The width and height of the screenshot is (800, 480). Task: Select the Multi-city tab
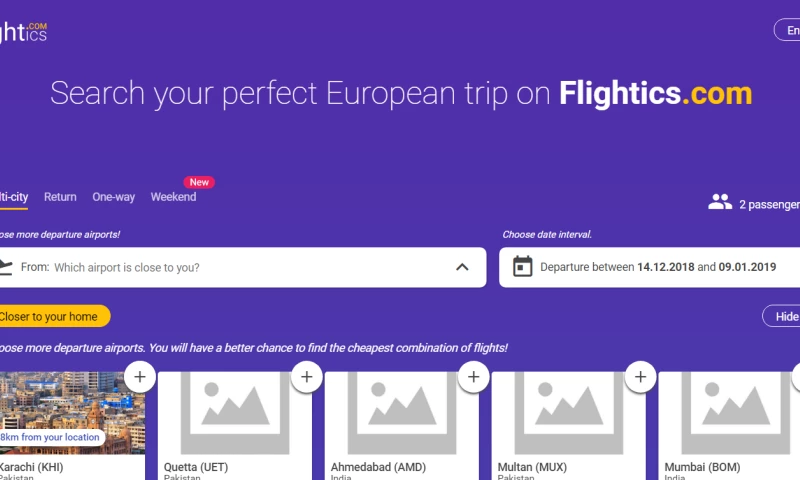click(x=13, y=197)
